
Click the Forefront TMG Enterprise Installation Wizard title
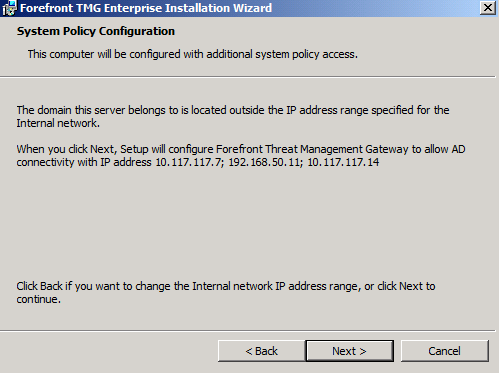tap(146, 8)
